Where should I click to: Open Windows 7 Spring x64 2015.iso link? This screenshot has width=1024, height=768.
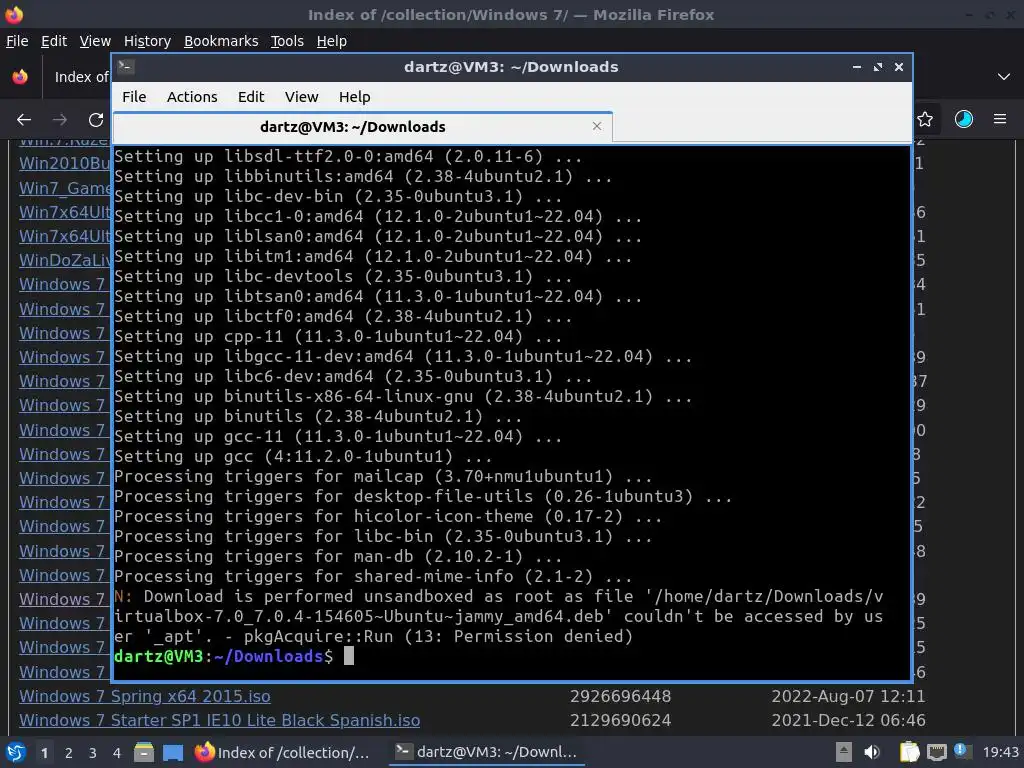click(x=145, y=696)
